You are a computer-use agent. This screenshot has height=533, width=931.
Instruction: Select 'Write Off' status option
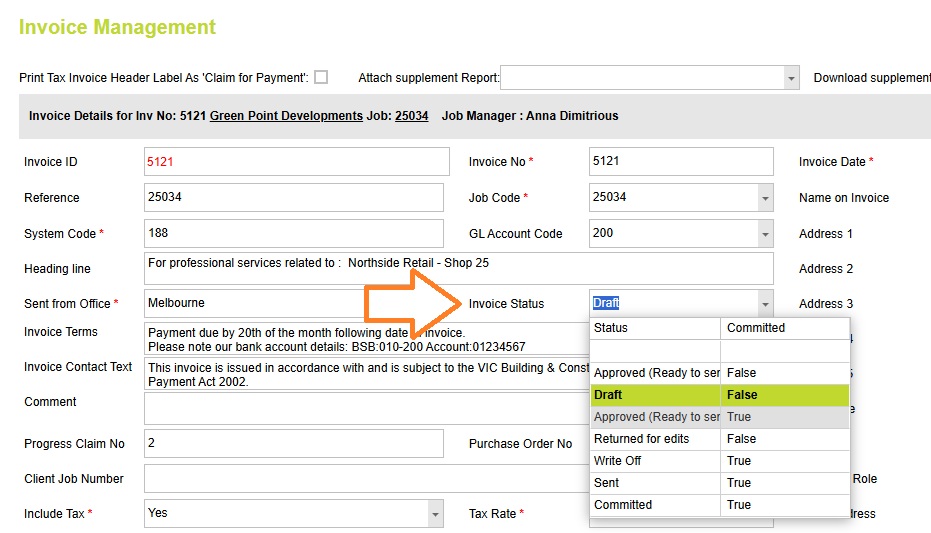tap(655, 461)
